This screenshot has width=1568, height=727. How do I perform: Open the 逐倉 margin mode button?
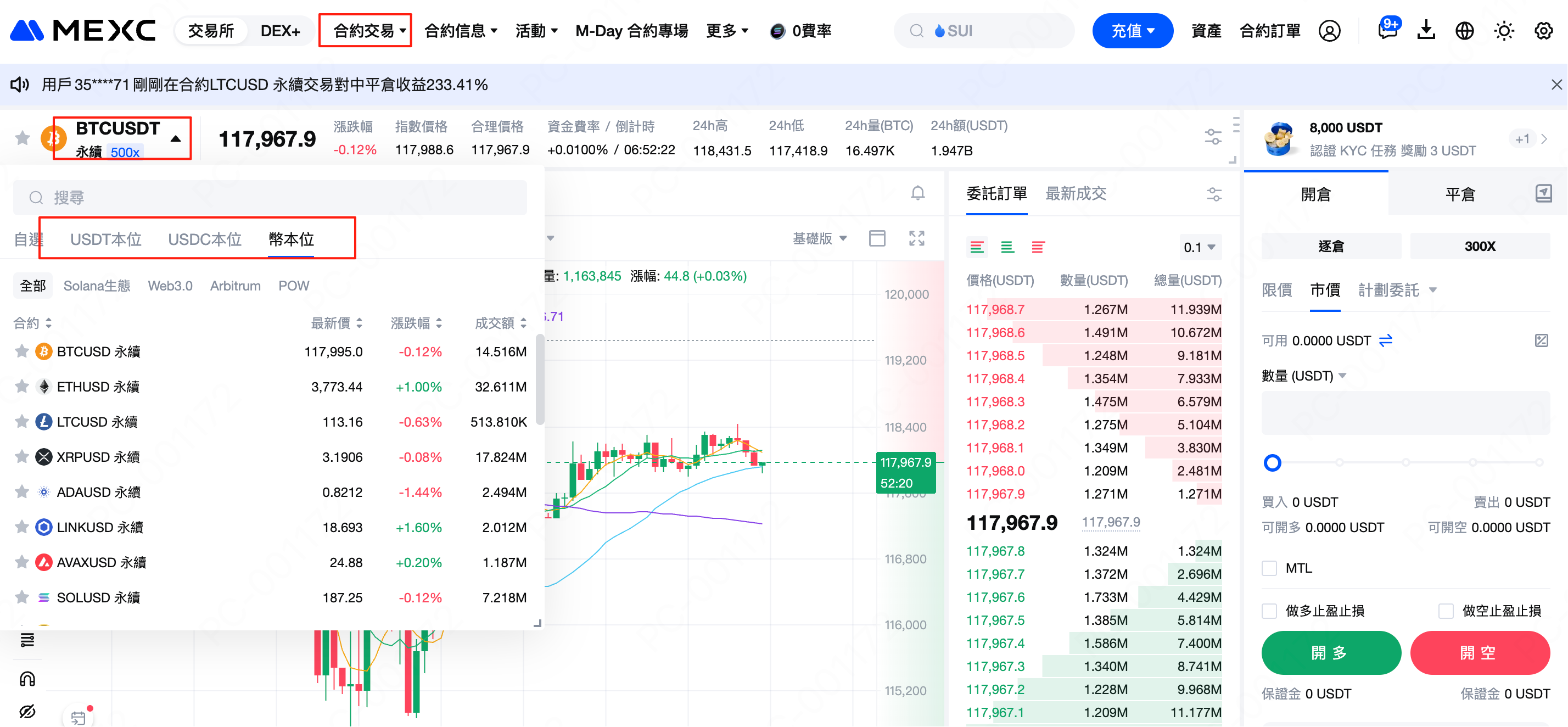coord(1331,246)
